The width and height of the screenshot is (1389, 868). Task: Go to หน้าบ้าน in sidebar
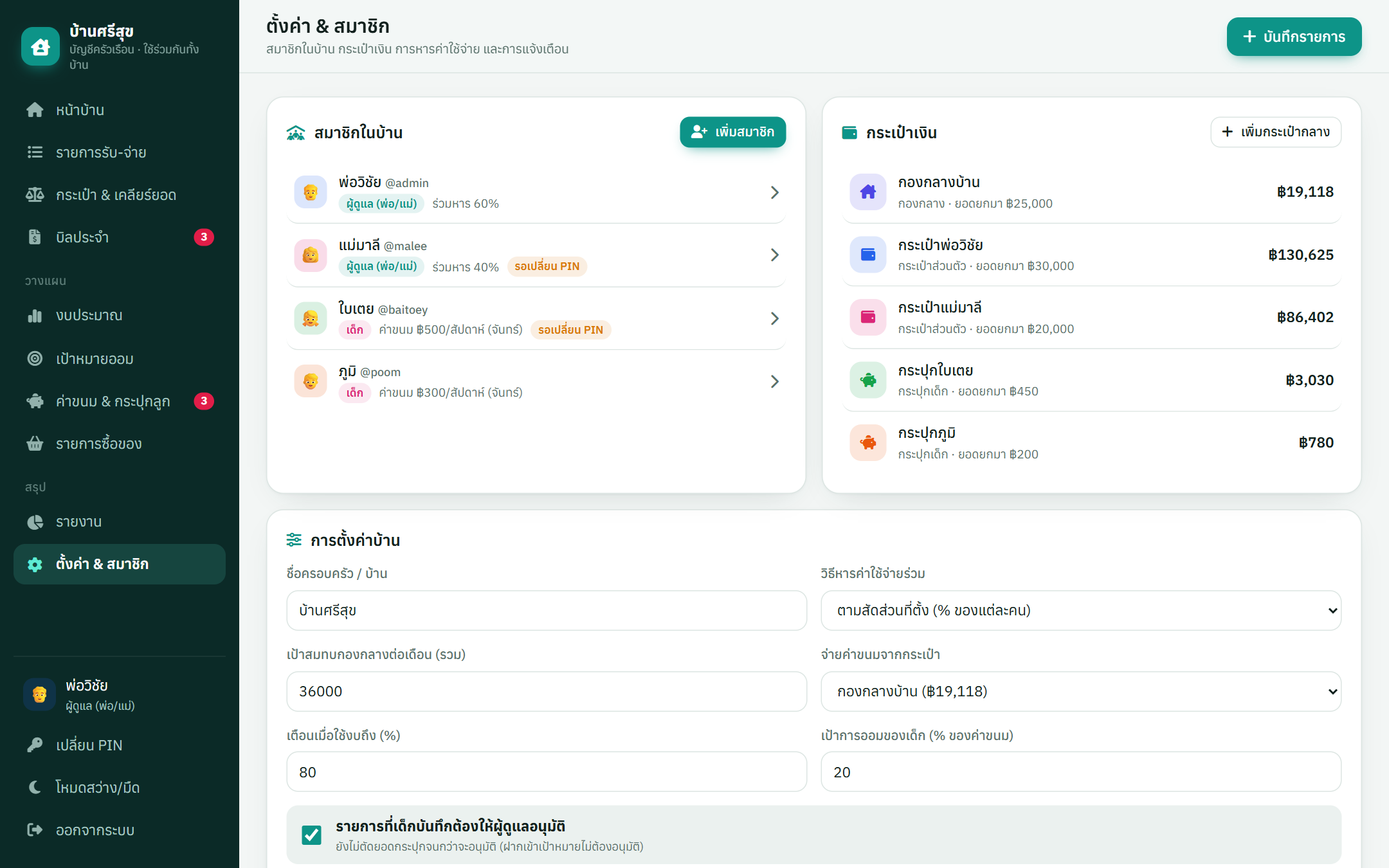point(120,110)
